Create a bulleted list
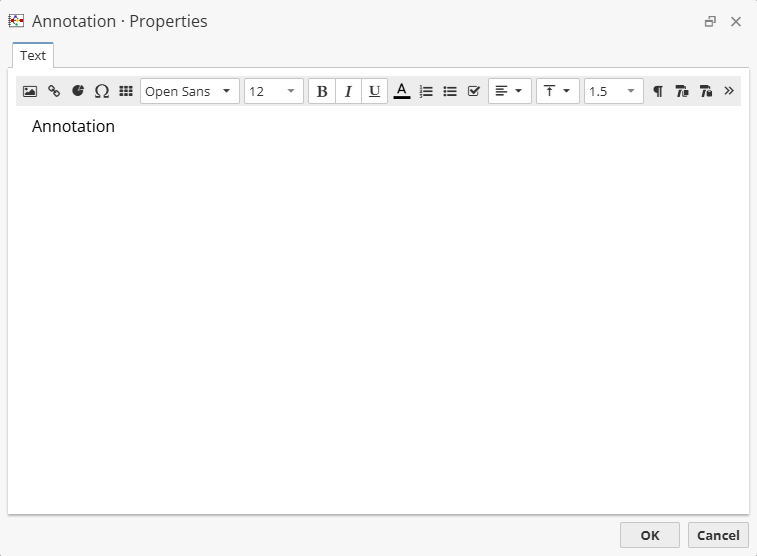The height and width of the screenshot is (556, 757). pyautogui.click(x=450, y=91)
